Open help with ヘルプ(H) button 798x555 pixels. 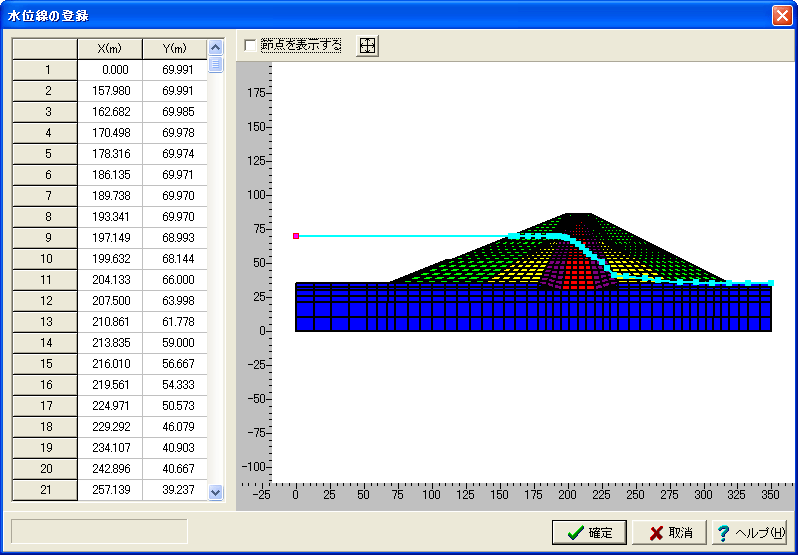(x=750, y=533)
